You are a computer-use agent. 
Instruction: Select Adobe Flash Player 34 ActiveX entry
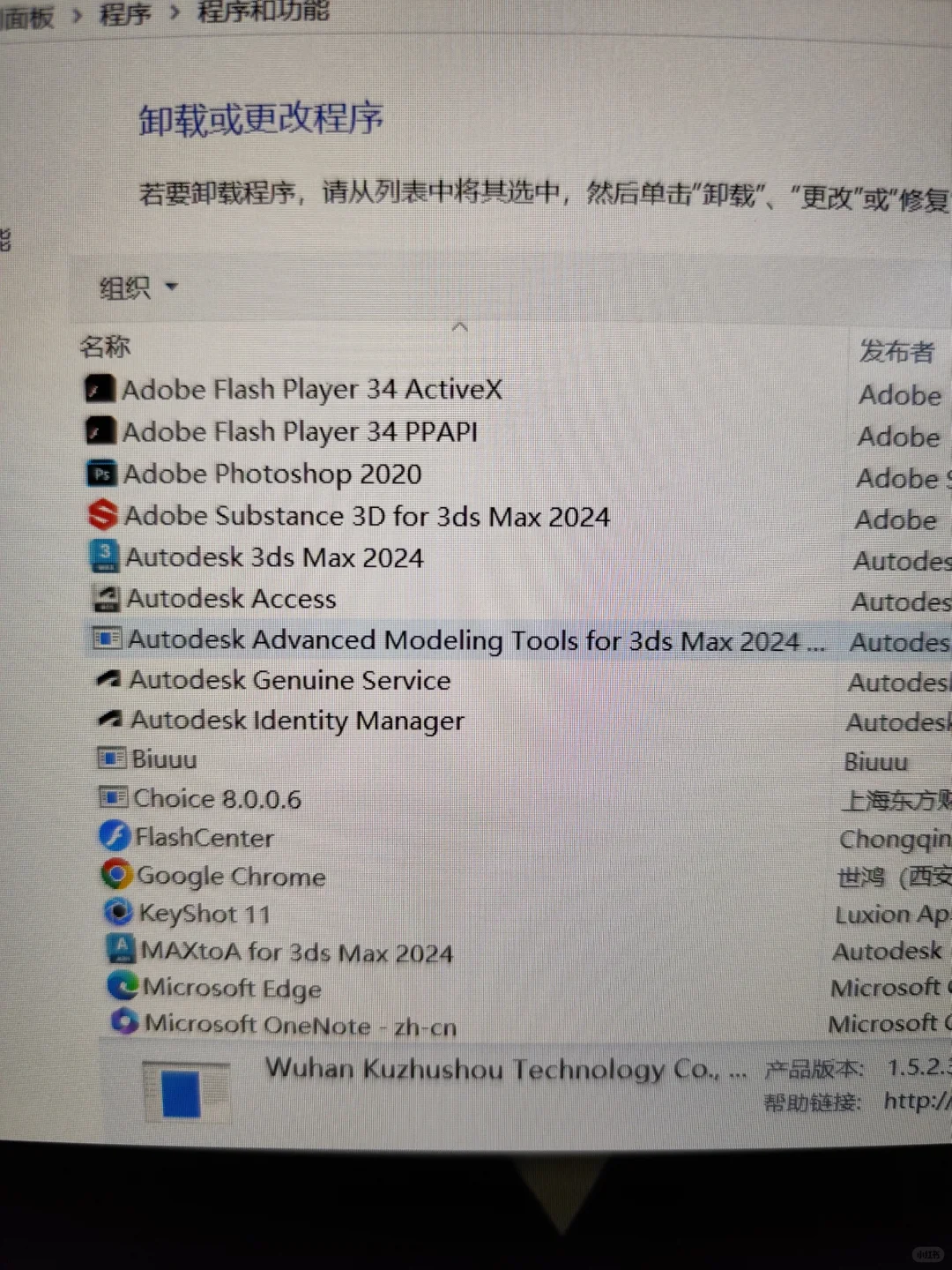tap(313, 389)
